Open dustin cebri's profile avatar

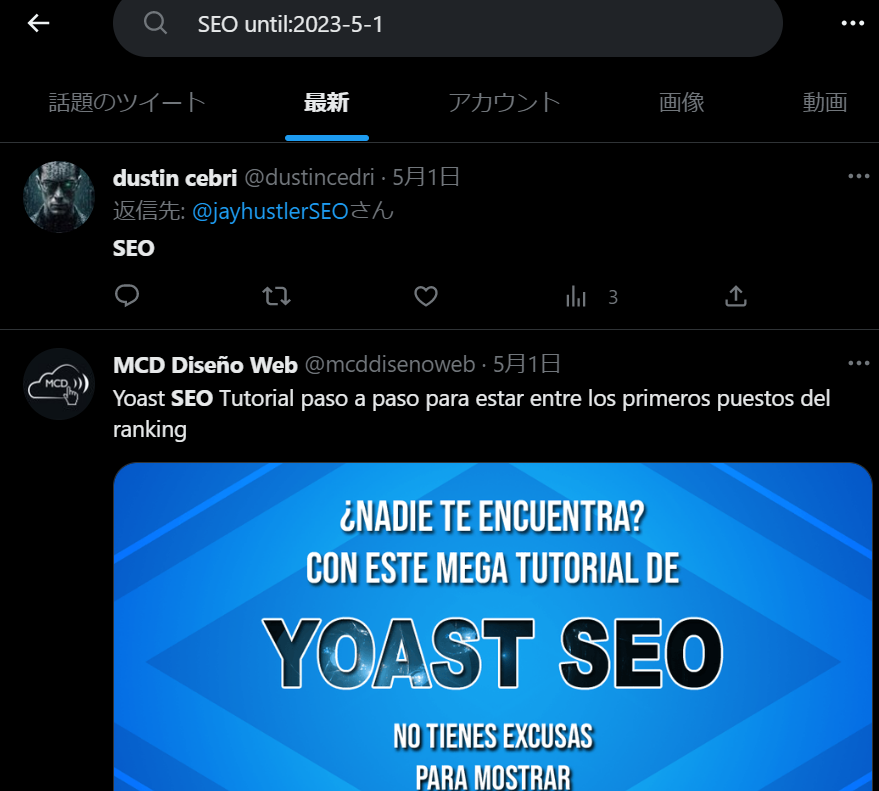[x=59, y=197]
